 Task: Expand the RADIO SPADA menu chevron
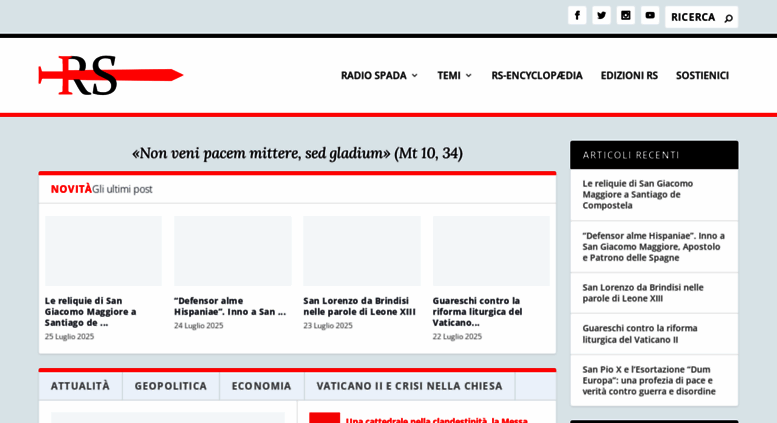(x=415, y=75)
